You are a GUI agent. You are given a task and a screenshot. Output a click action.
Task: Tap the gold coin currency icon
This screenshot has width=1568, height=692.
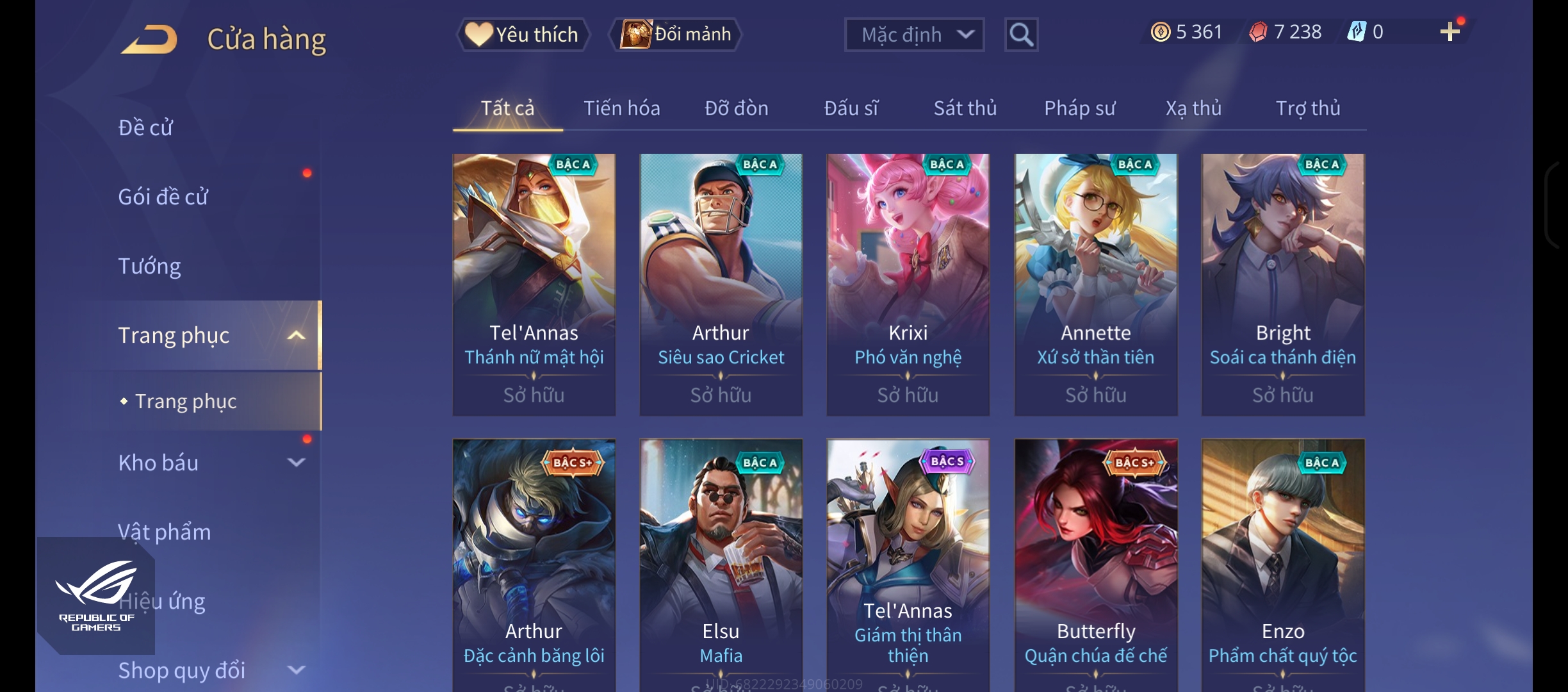pyautogui.click(x=1161, y=31)
